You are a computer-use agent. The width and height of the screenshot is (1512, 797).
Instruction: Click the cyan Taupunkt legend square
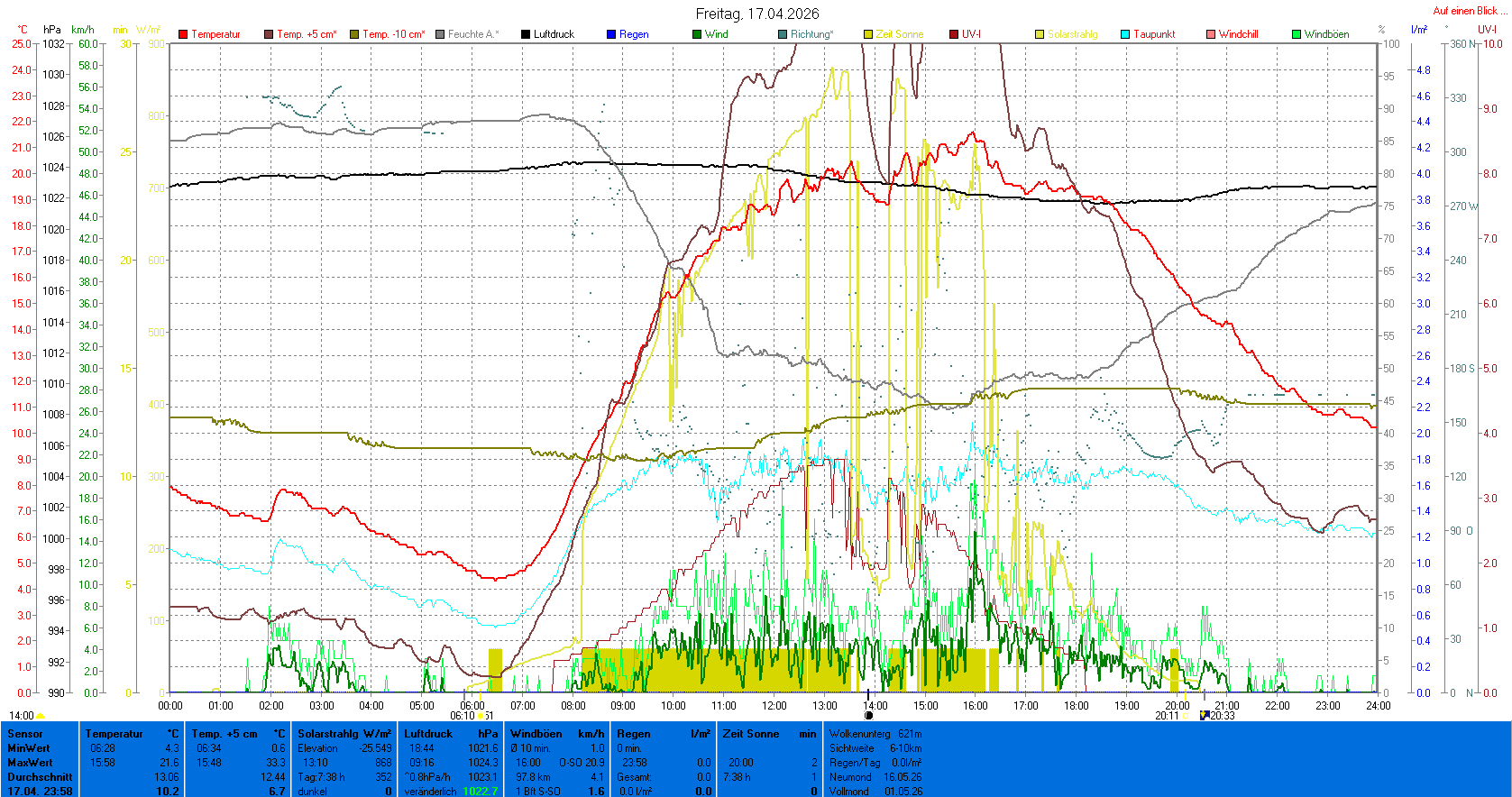[x=1125, y=34]
